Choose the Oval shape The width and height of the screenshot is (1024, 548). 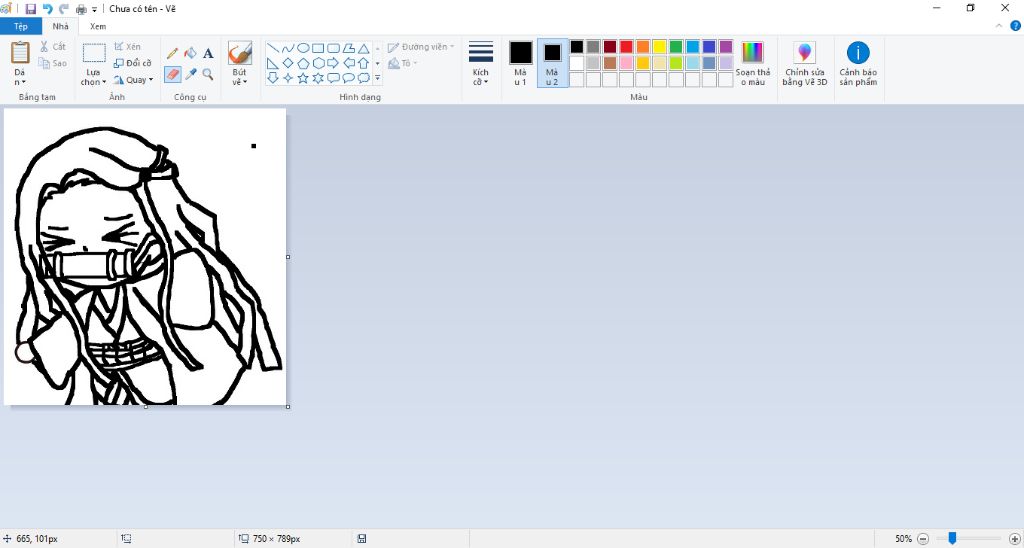(303, 48)
